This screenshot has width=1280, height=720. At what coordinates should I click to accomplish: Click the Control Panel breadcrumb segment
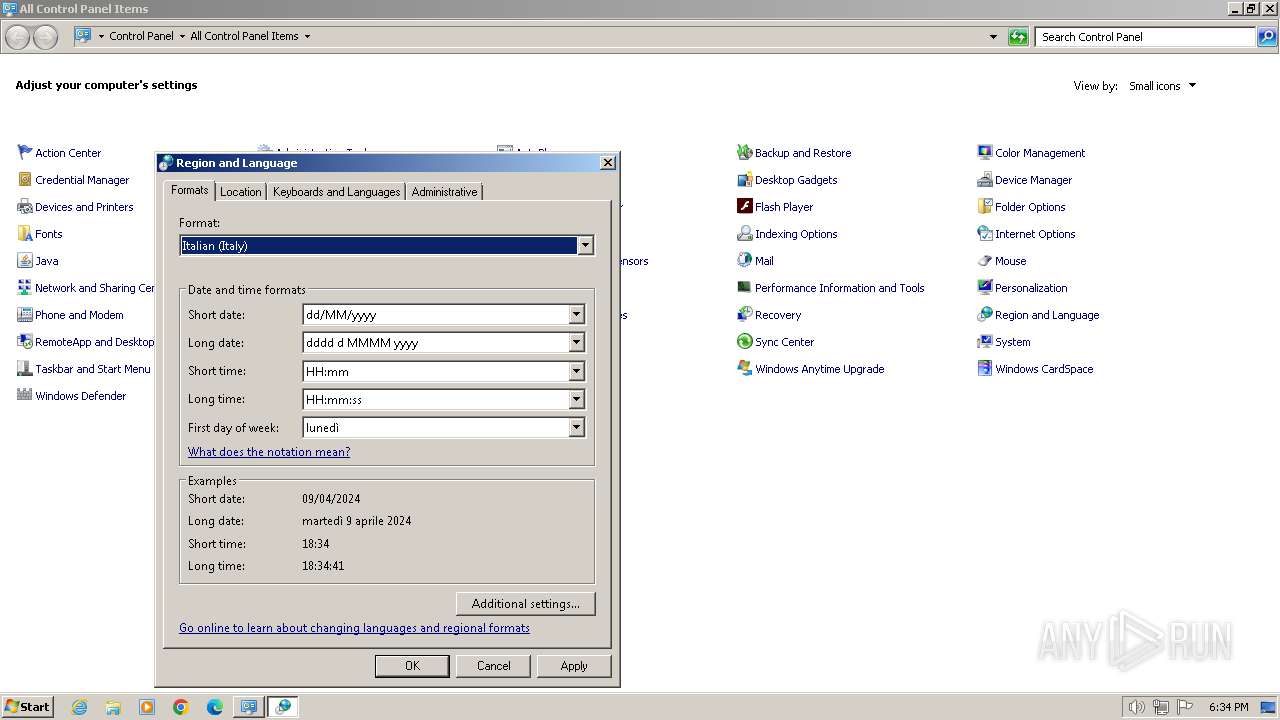(x=141, y=36)
